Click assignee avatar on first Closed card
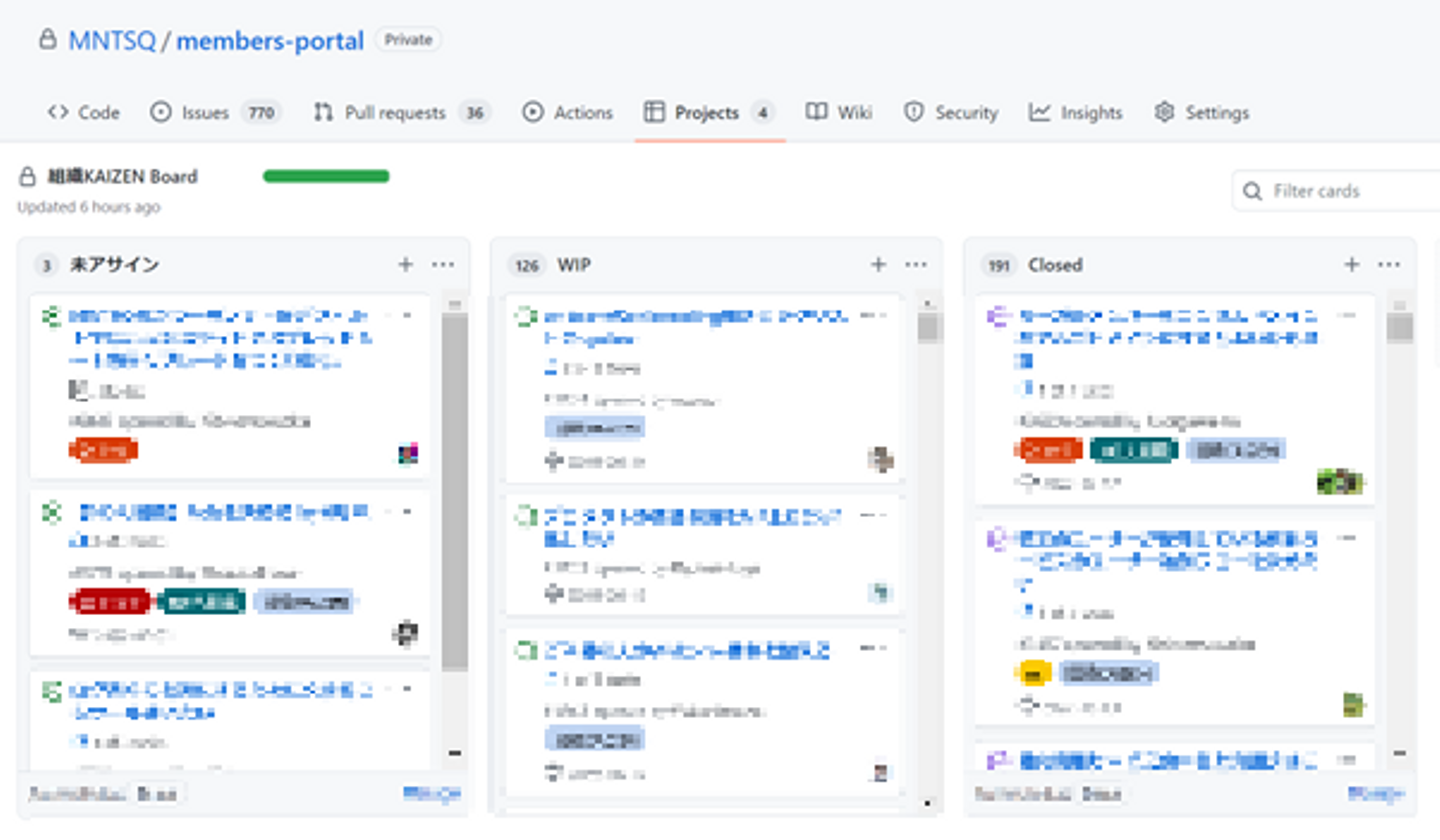Screen dimensions: 1440x840 click(1341, 481)
